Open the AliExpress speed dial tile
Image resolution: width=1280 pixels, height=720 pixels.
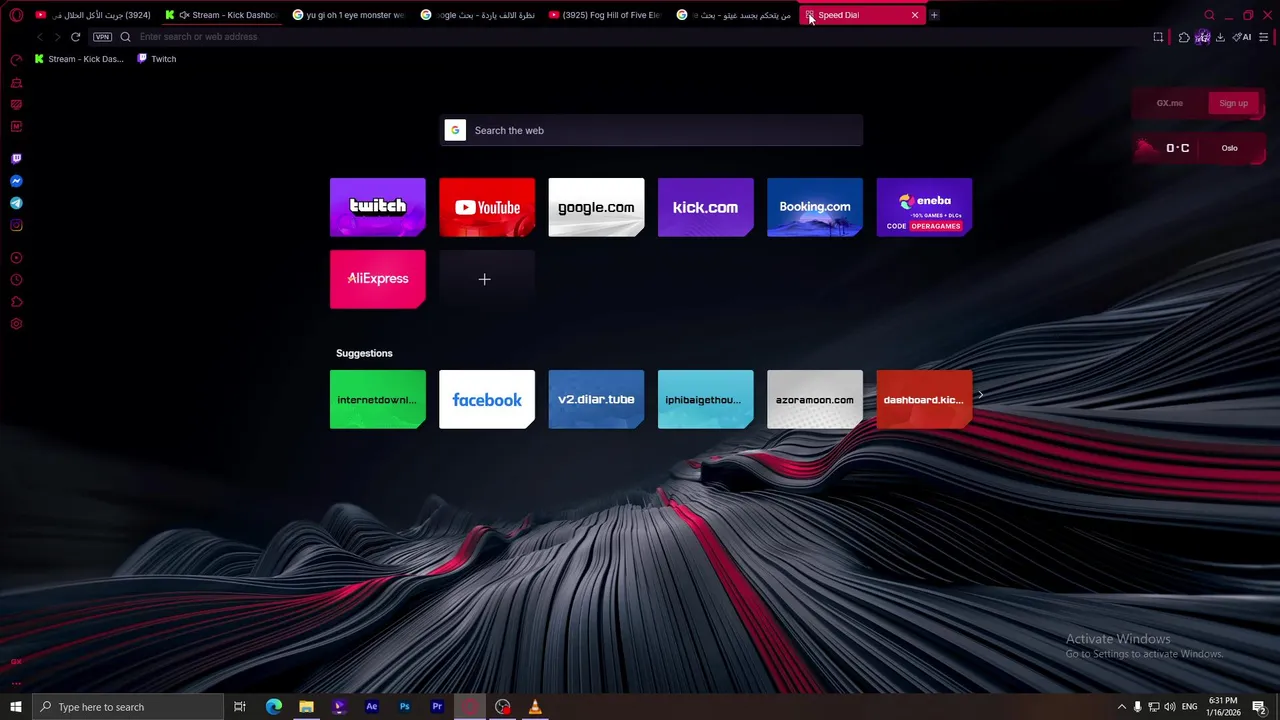tap(378, 279)
